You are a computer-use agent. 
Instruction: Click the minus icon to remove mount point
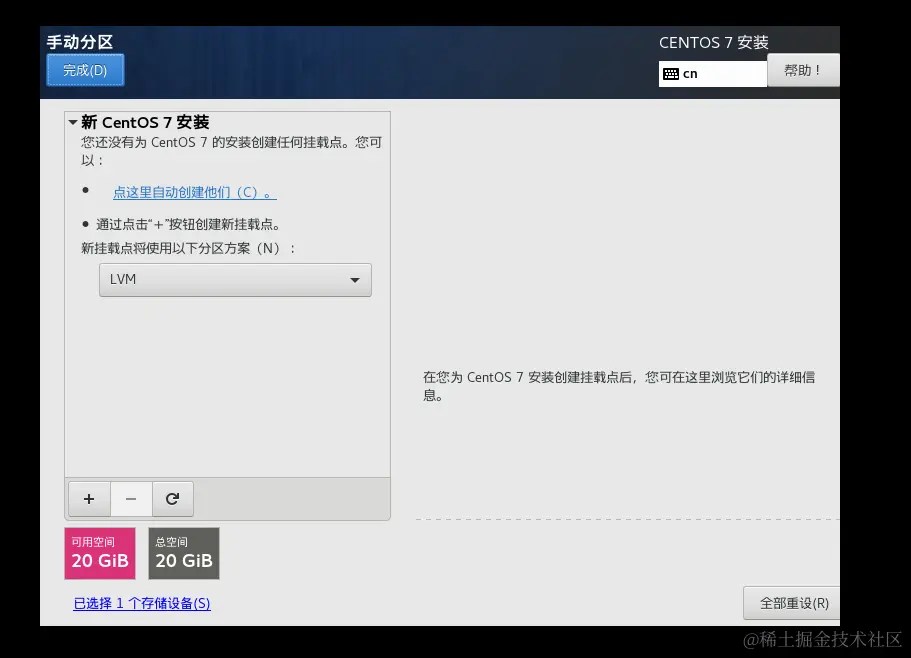(131, 499)
